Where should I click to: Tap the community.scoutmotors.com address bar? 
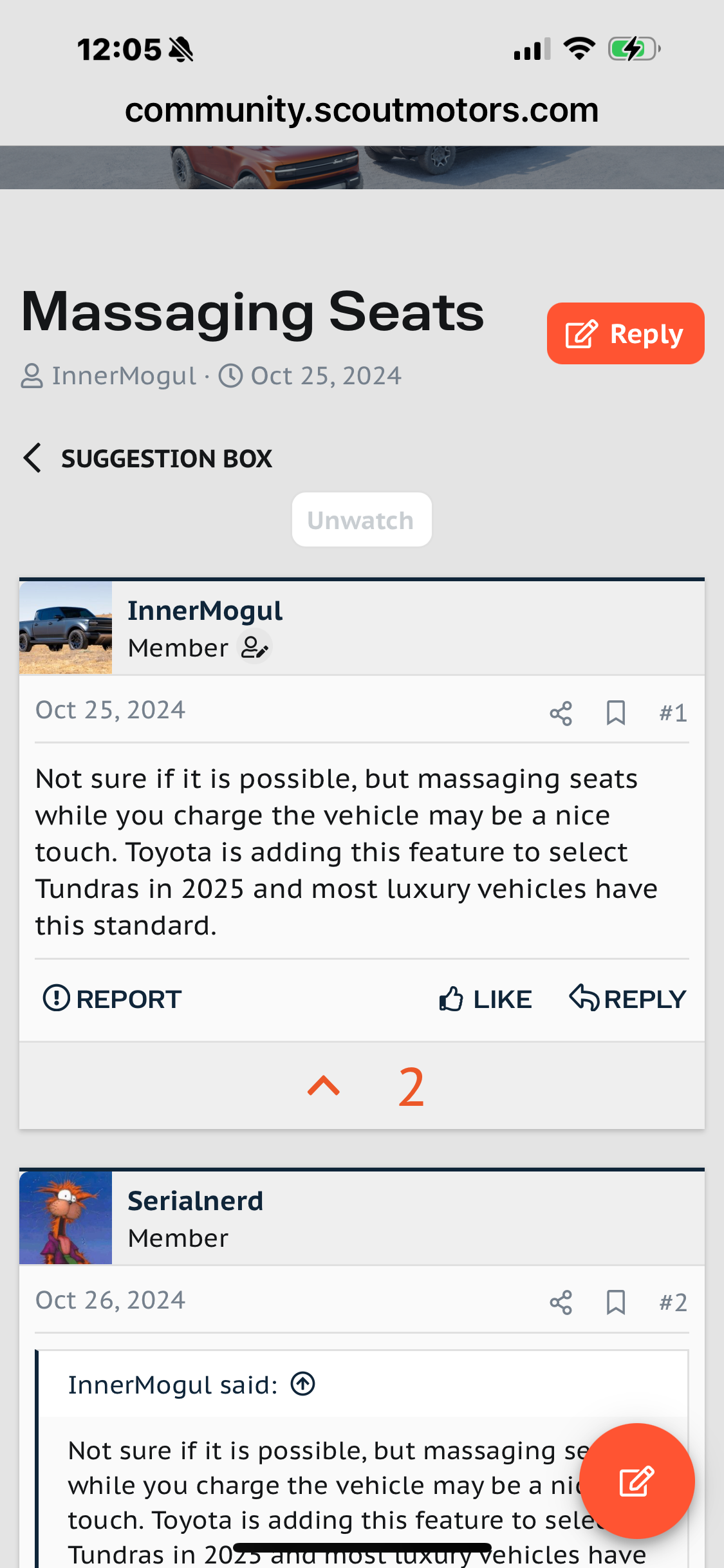[x=362, y=109]
